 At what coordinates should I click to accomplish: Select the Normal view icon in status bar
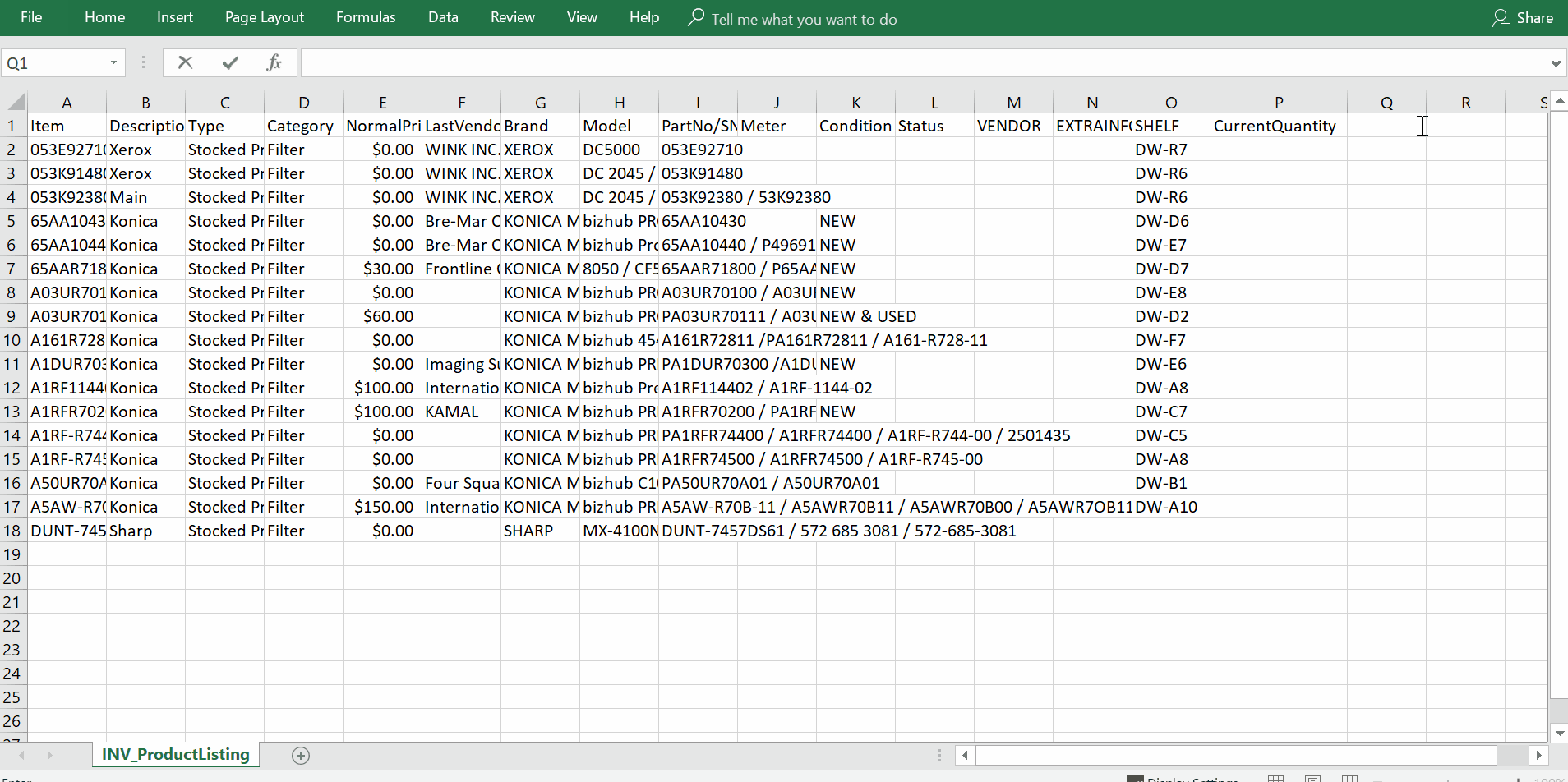1276,779
